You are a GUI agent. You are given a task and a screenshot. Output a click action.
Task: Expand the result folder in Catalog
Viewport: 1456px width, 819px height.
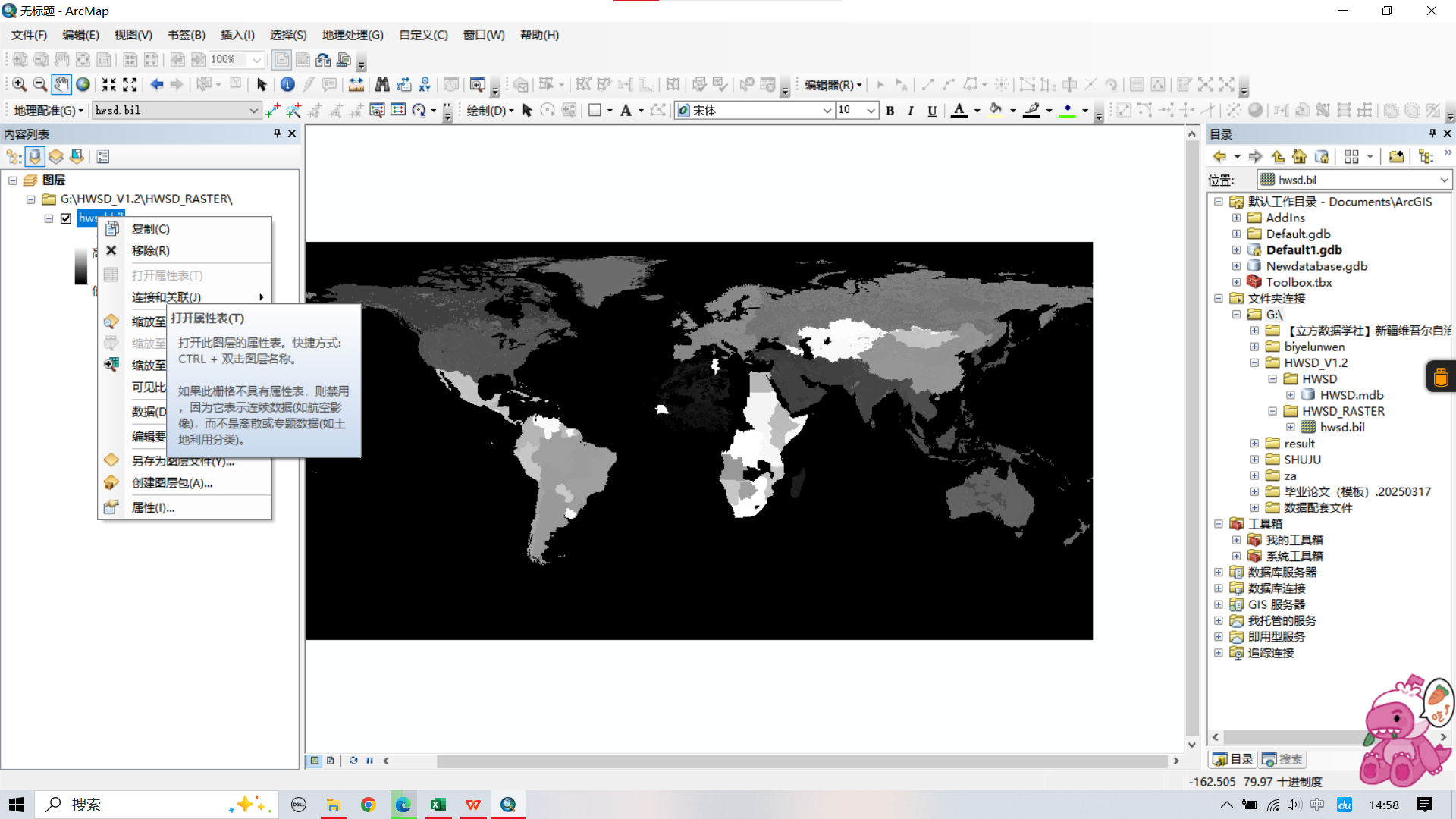click(x=1254, y=444)
